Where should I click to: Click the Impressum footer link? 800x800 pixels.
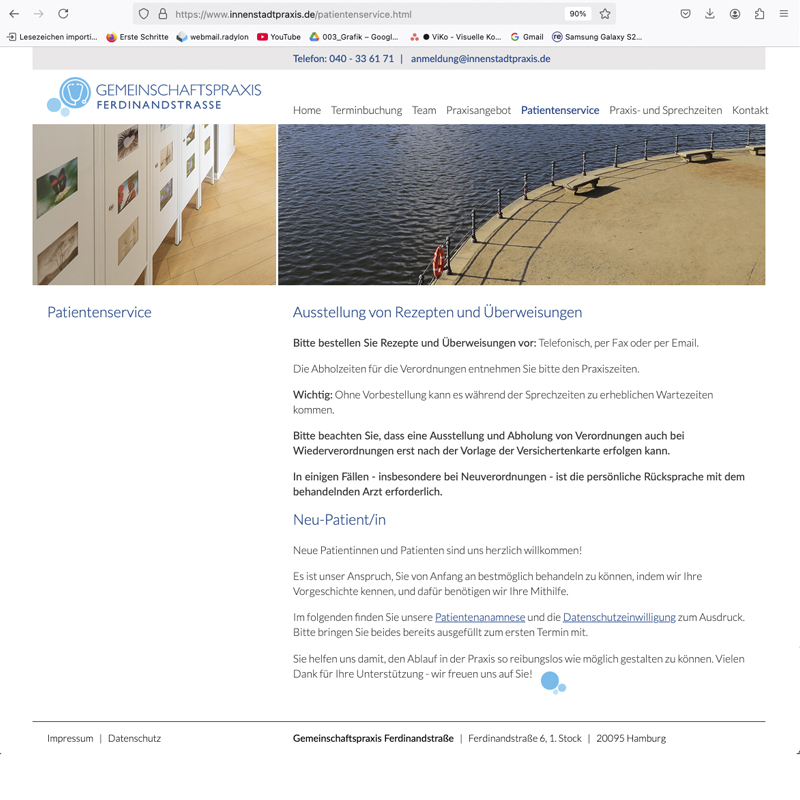[70, 738]
